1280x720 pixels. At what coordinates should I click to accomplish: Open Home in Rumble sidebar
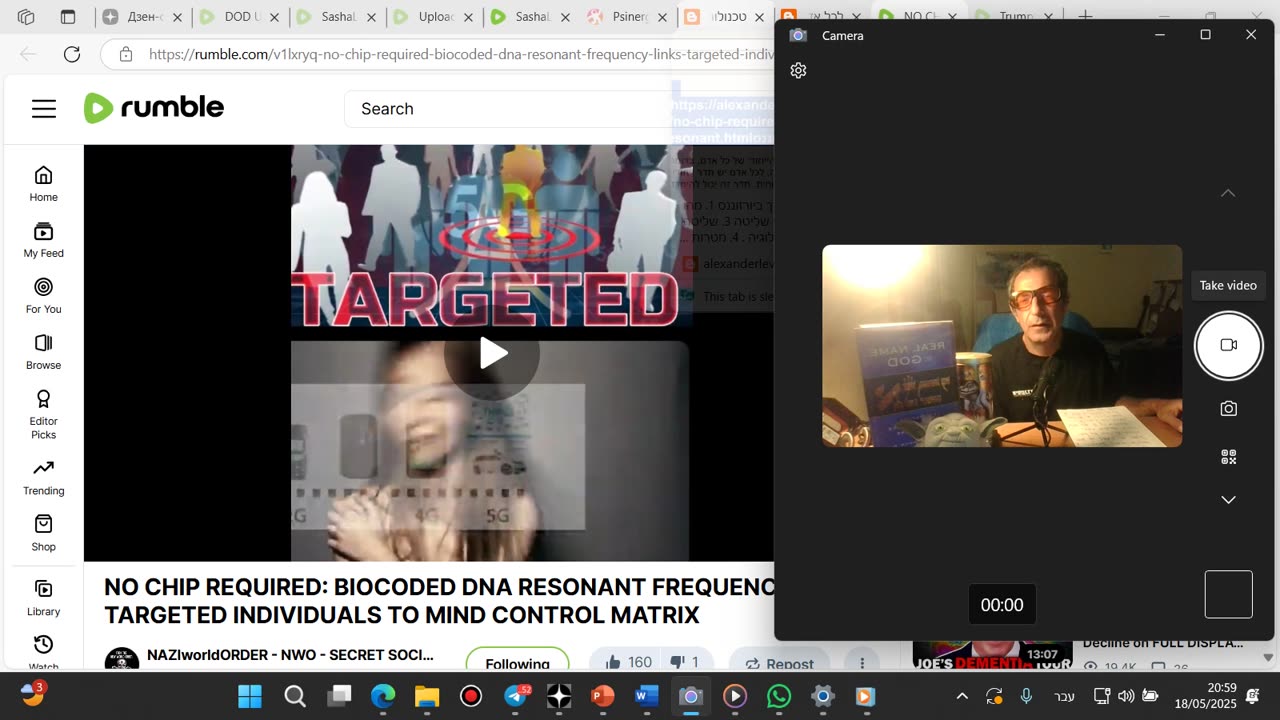tap(43, 184)
